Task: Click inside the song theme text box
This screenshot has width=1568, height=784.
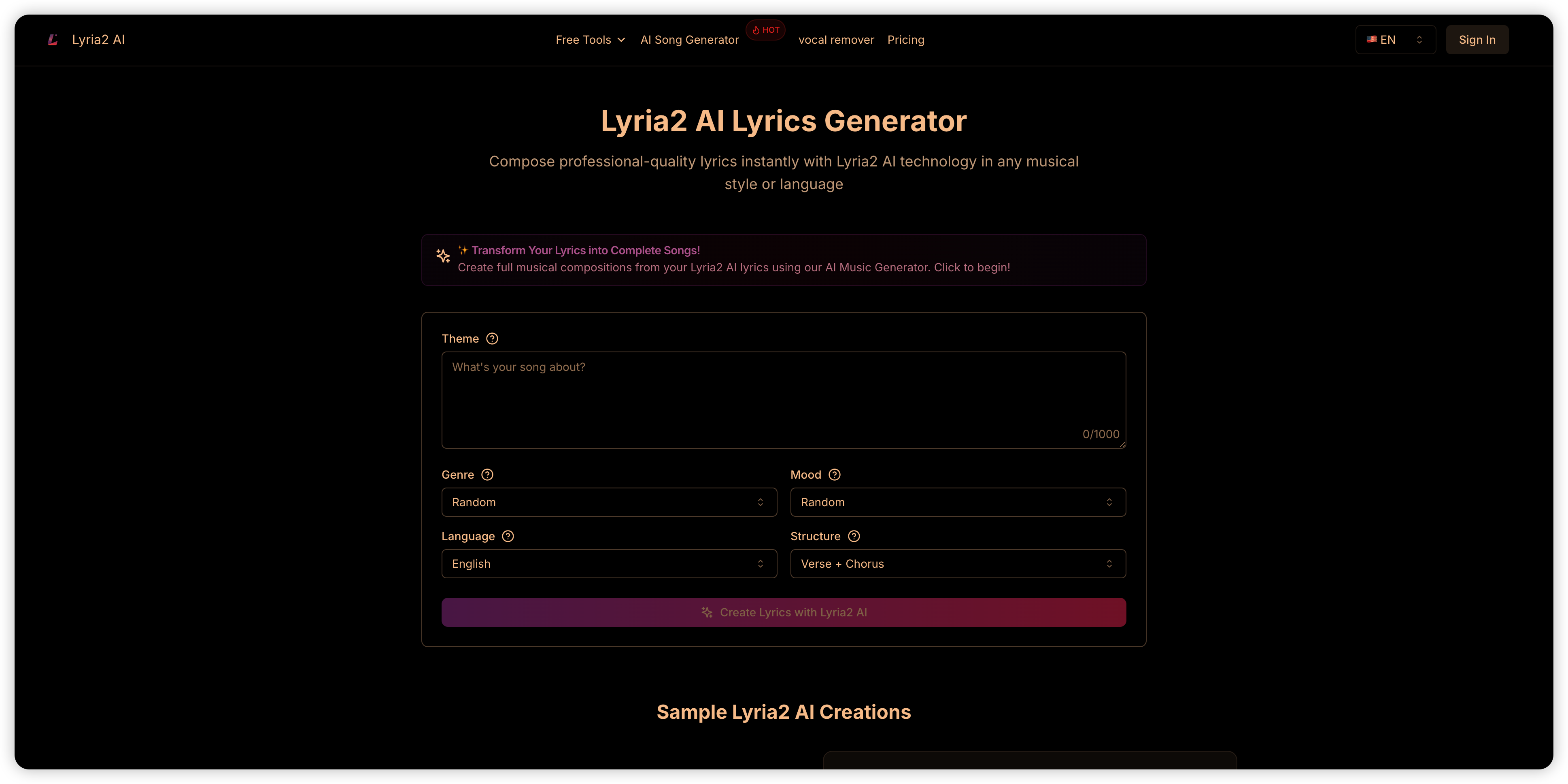Action: [x=783, y=399]
